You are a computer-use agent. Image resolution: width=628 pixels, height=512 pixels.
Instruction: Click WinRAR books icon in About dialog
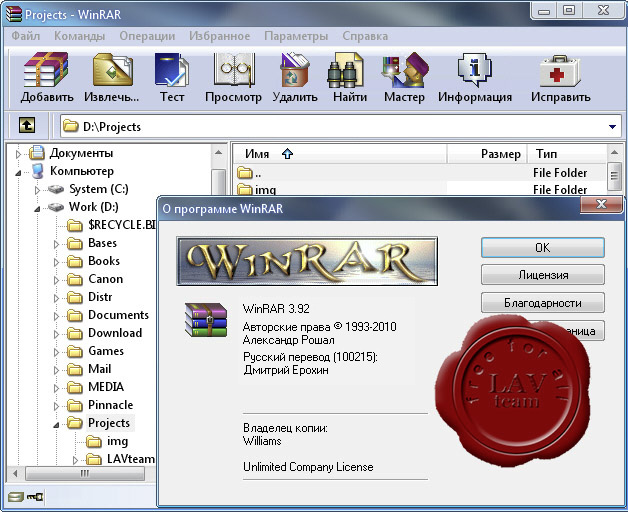click(x=206, y=319)
